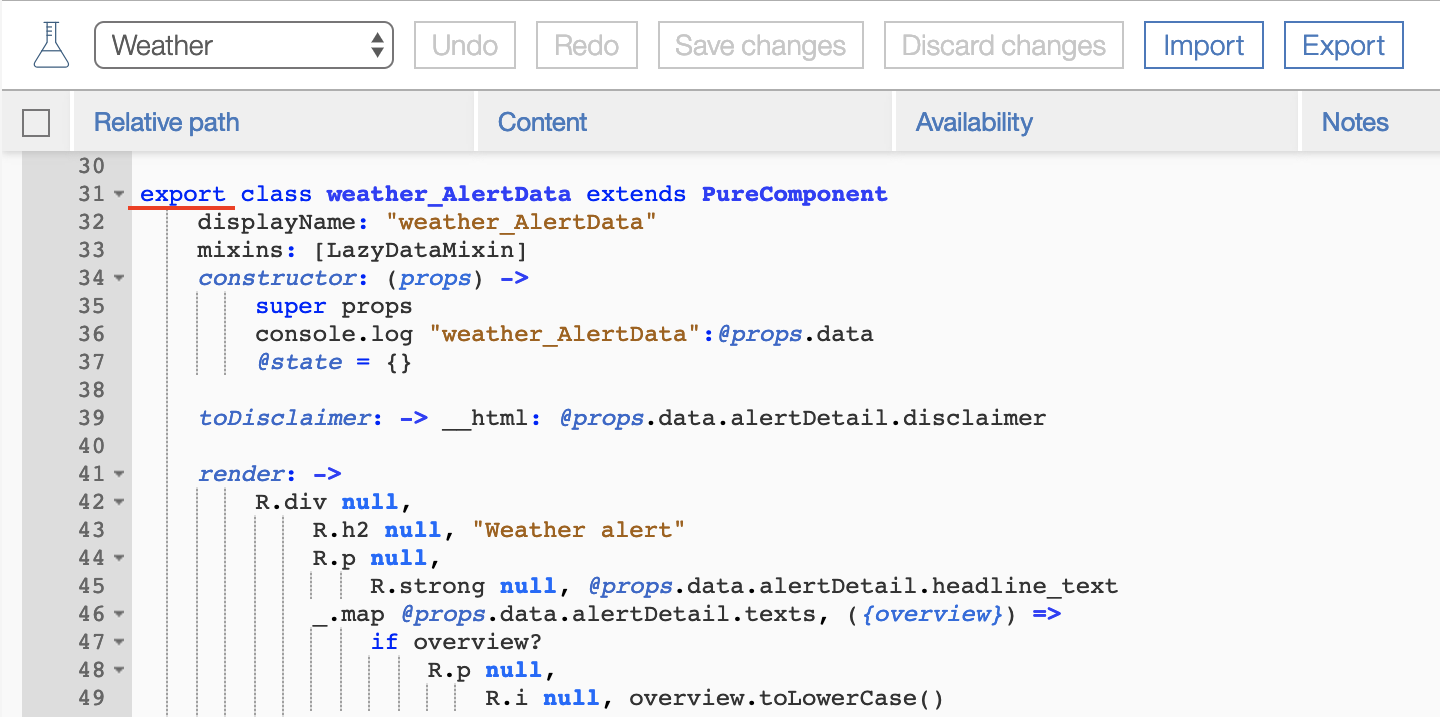Image resolution: width=1440 pixels, height=717 pixels.
Task: Click the flask logo icon
Action: coord(50,46)
